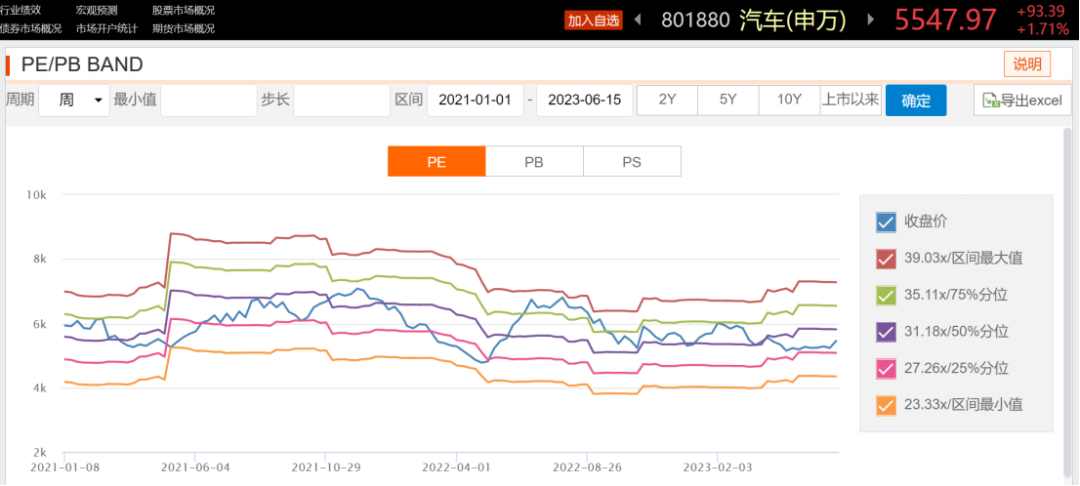1080x486 pixels.
Task: Click the 确定 confirm button
Action: pyautogui.click(x=915, y=100)
